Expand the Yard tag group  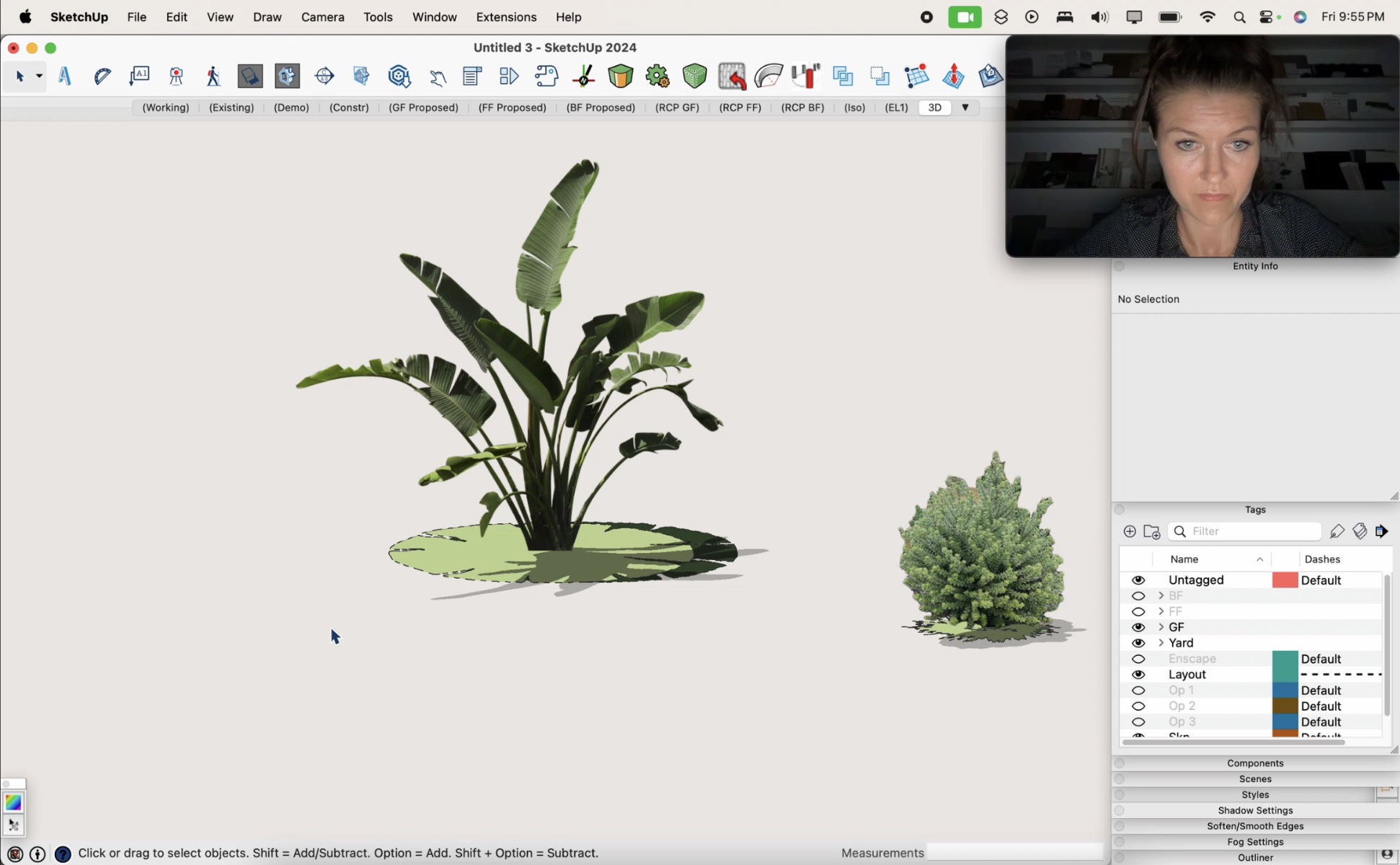[x=1161, y=643]
